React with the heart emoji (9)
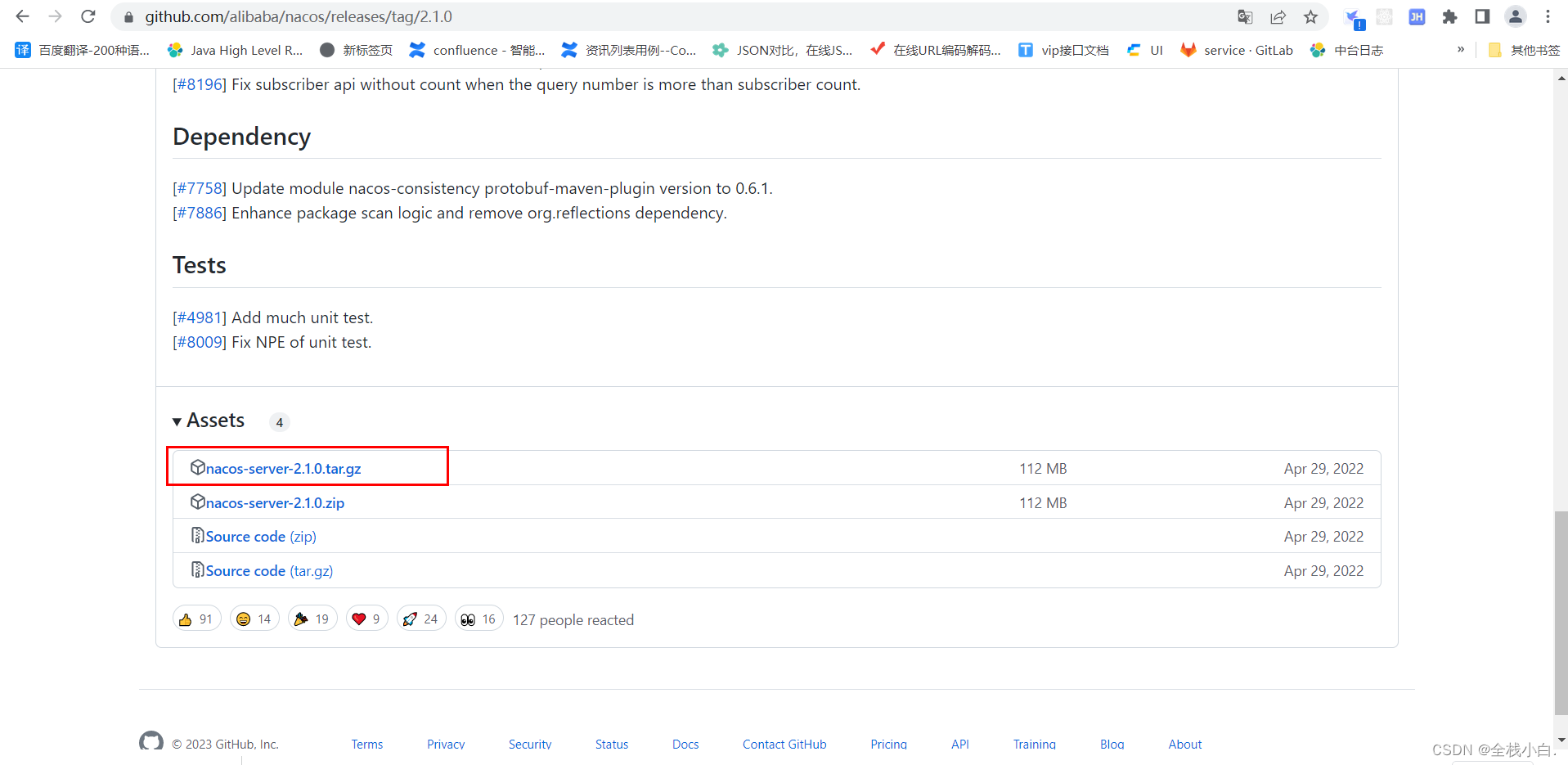The height and width of the screenshot is (765, 1568). click(x=366, y=619)
